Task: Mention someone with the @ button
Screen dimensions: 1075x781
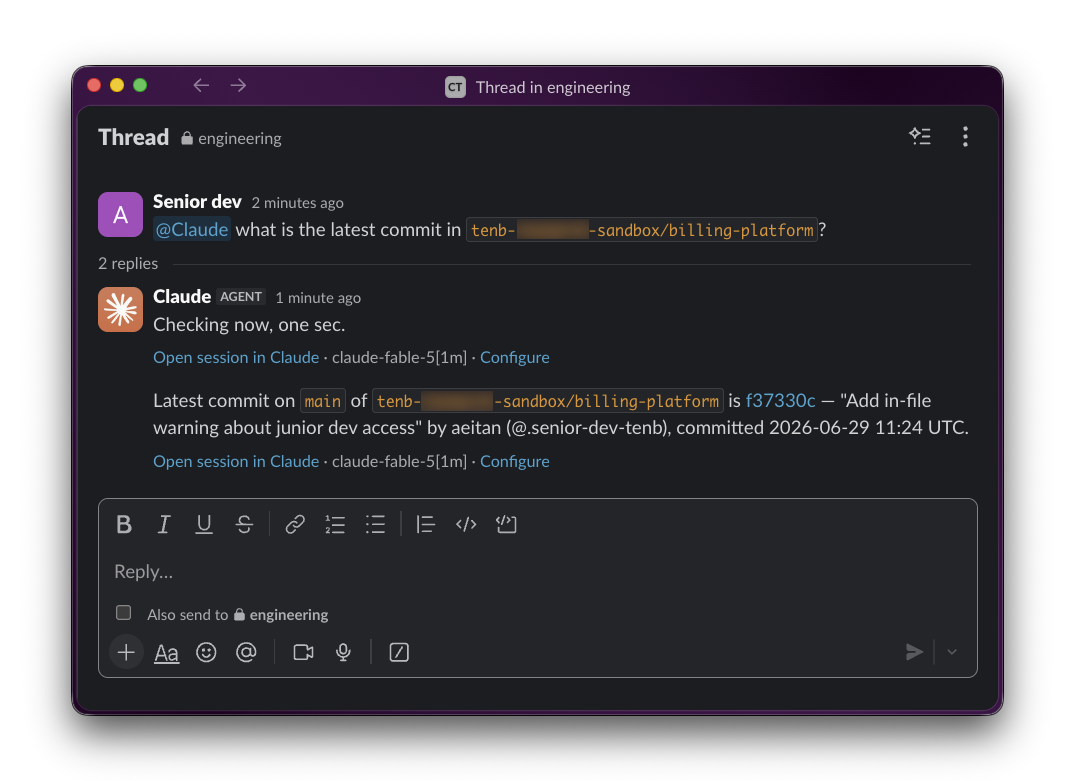Action: [246, 652]
